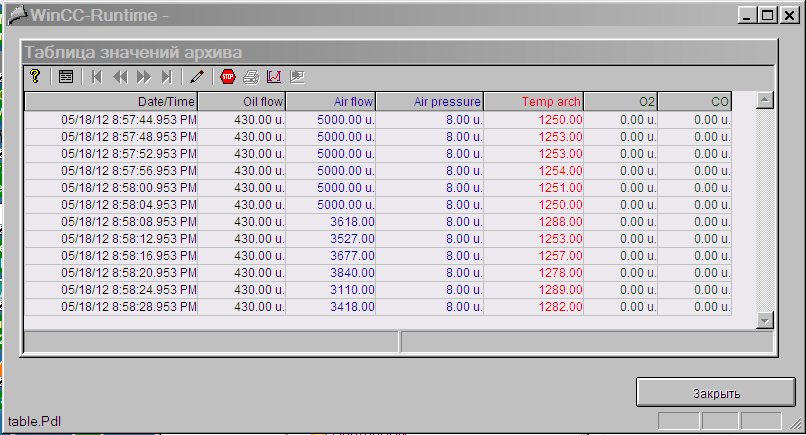This screenshot has width=806, height=435.
Task: Open help via yellow question mark icon
Action: pos(35,77)
